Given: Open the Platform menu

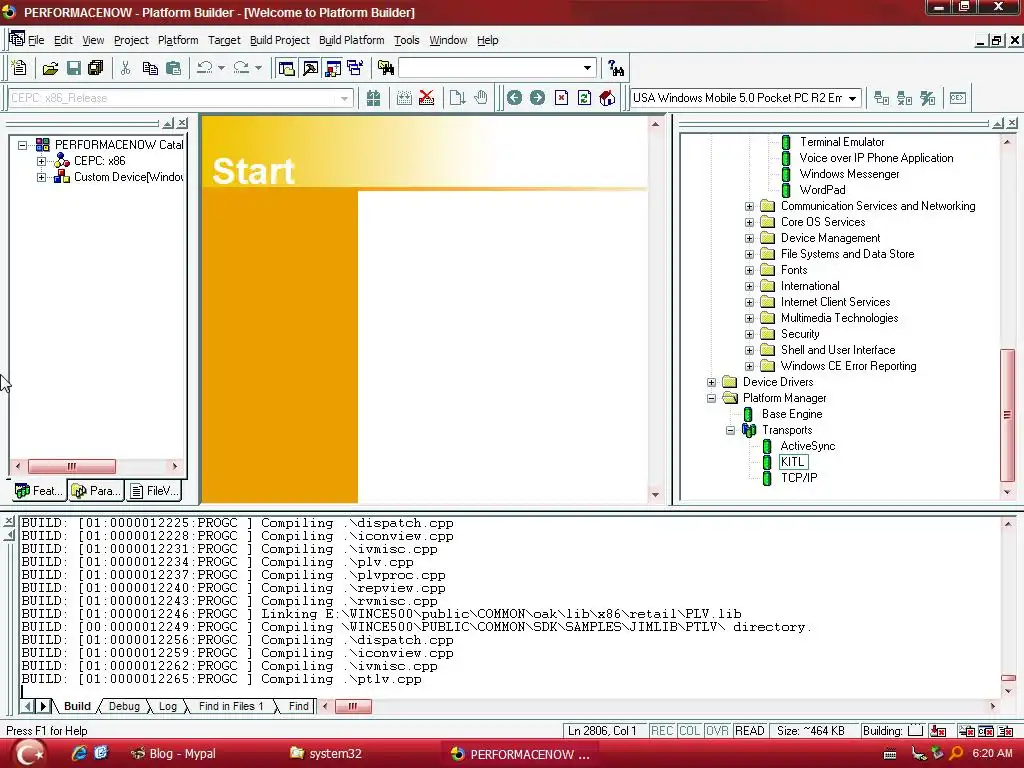Looking at the screenshot, I should [x=178, y=40].
